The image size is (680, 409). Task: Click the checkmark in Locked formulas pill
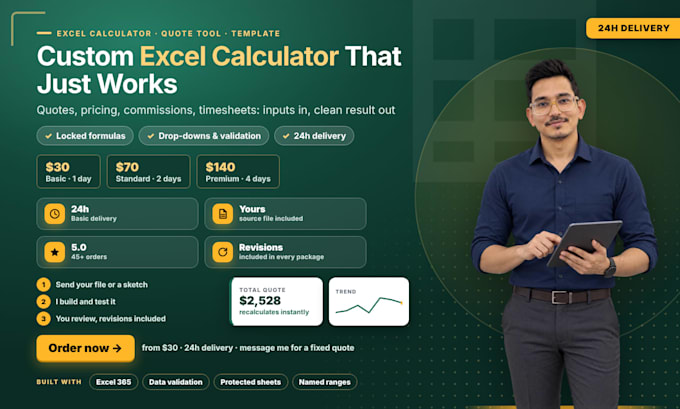tap(49, 136)
